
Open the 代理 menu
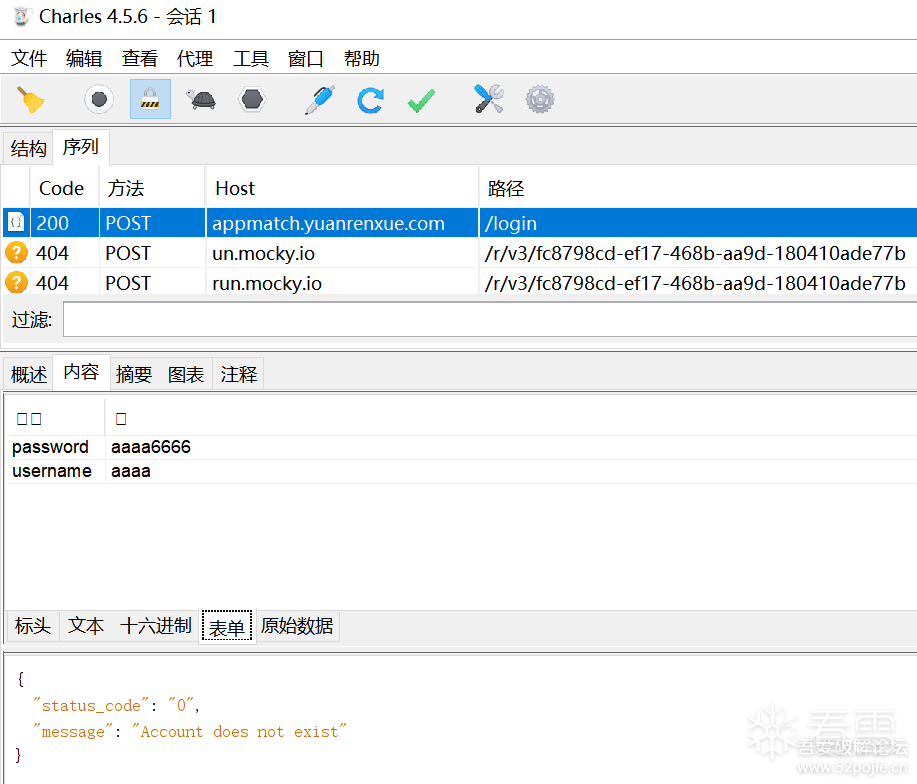tap(195, 58)
